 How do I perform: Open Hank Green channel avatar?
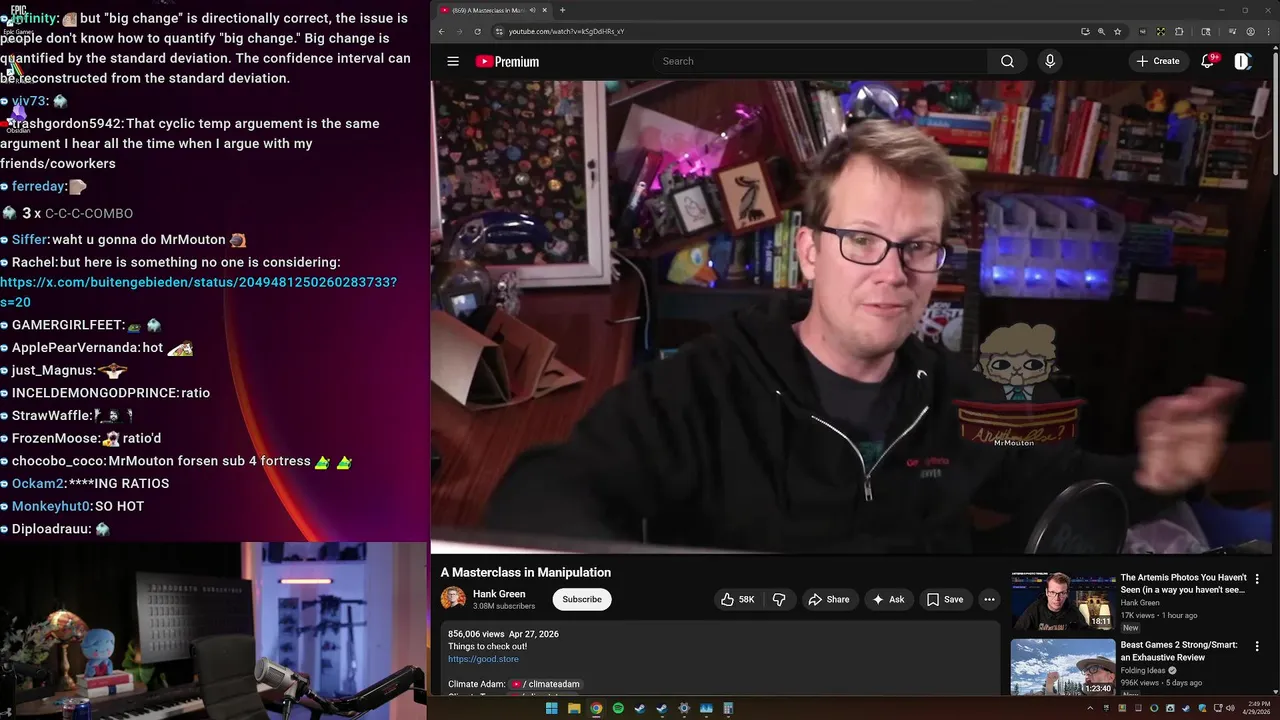click(453, 599)
